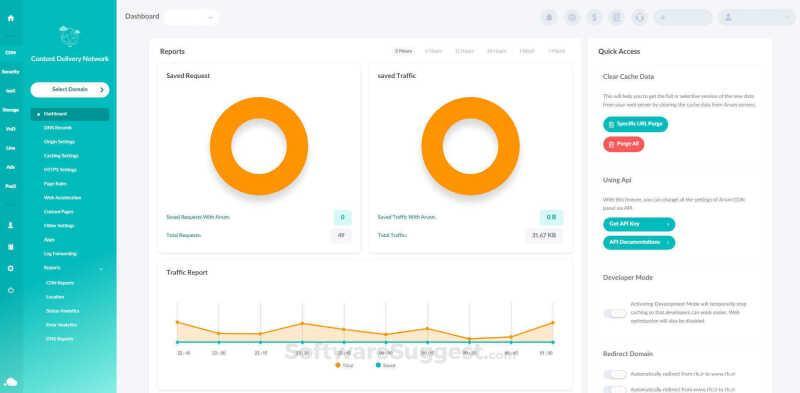Open the notifications bell in top bar
The image size is (800, 393).
(549, 17)
